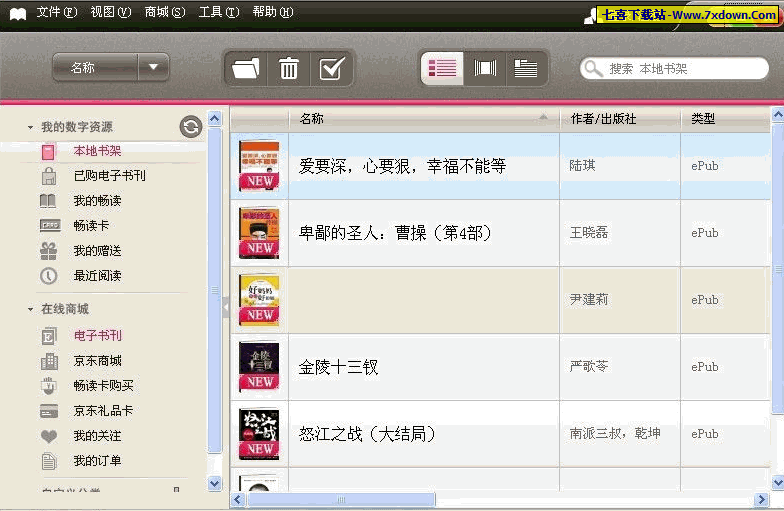784x511 pixels.
Task: Click the open folder import icon
Action: click(x=245, y=68)
